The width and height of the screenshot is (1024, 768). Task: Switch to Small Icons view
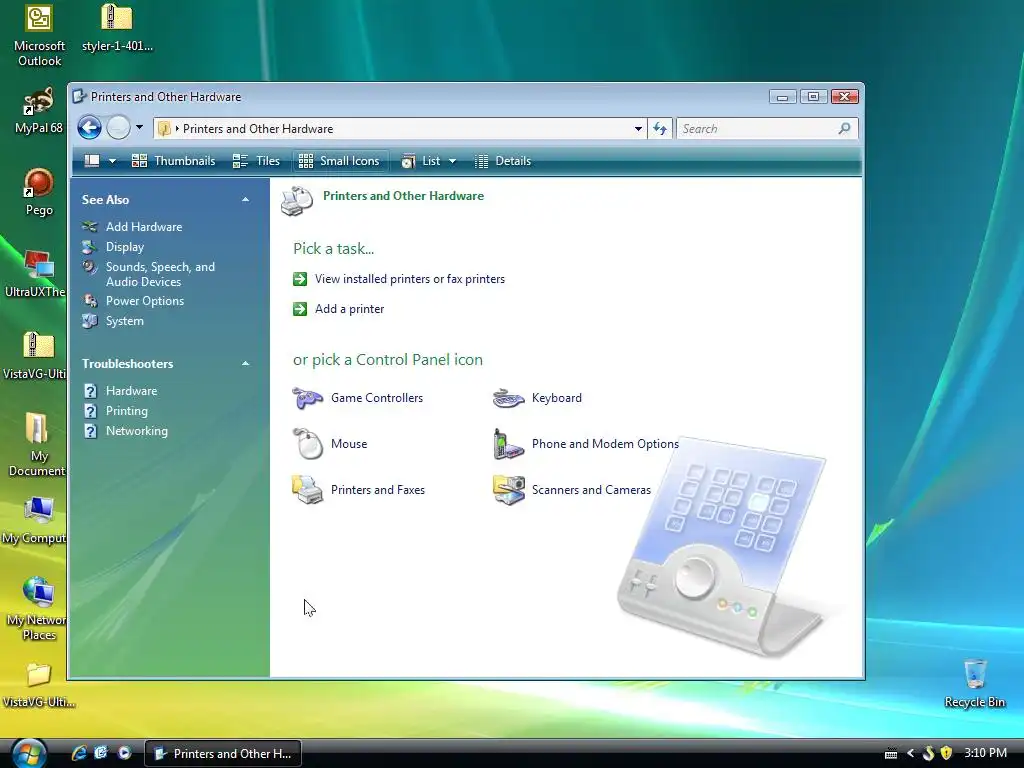coord(339,161)
